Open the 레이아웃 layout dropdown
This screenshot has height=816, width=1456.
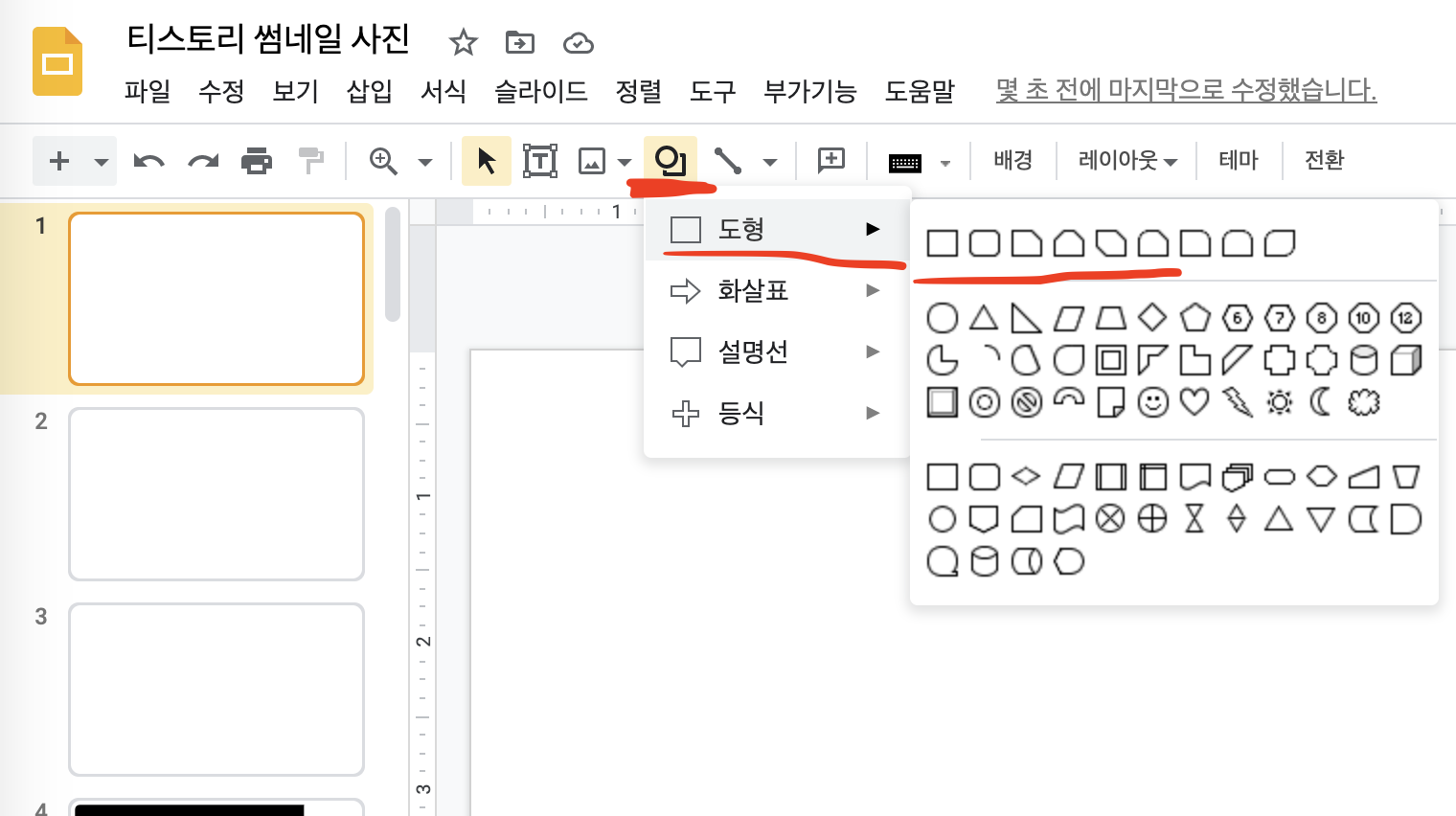tap(1127, 160)
